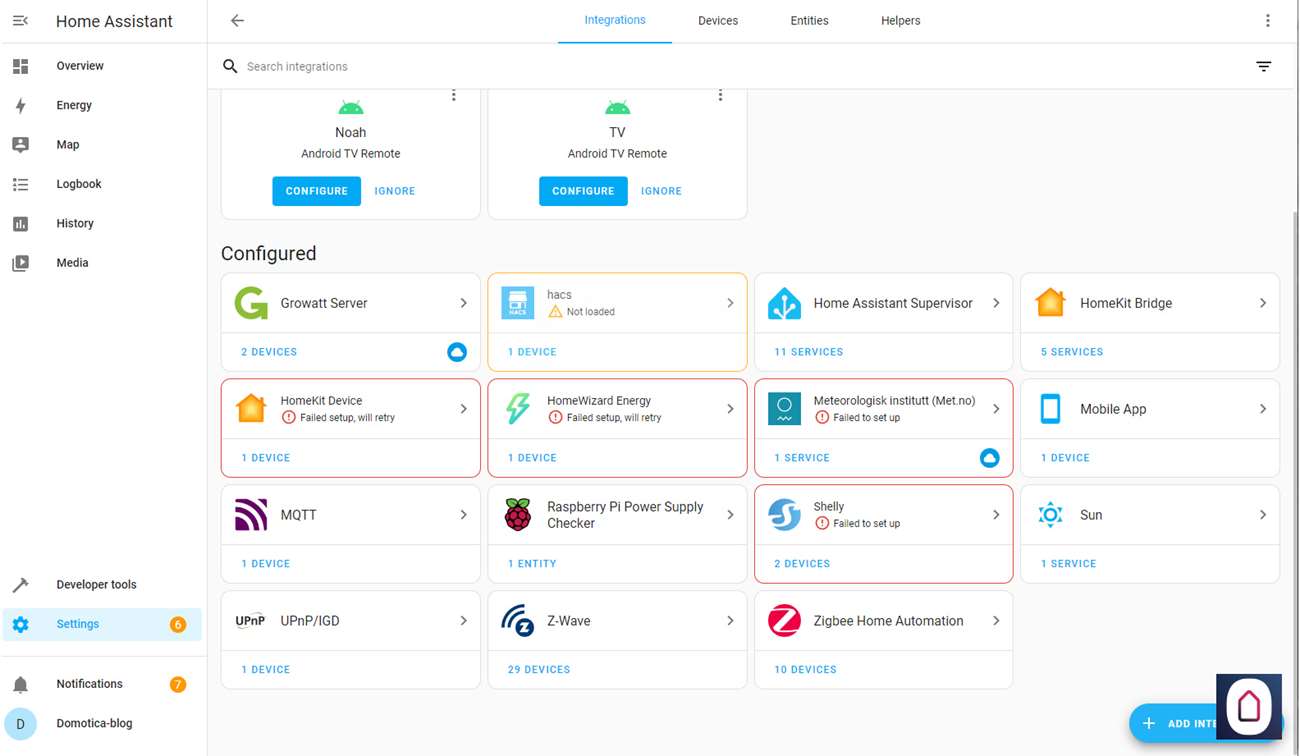Image resolution: width=1300 pixels, height=756 pixels.
Task: Switch to the Devices tab
Action: click(717, 21)
